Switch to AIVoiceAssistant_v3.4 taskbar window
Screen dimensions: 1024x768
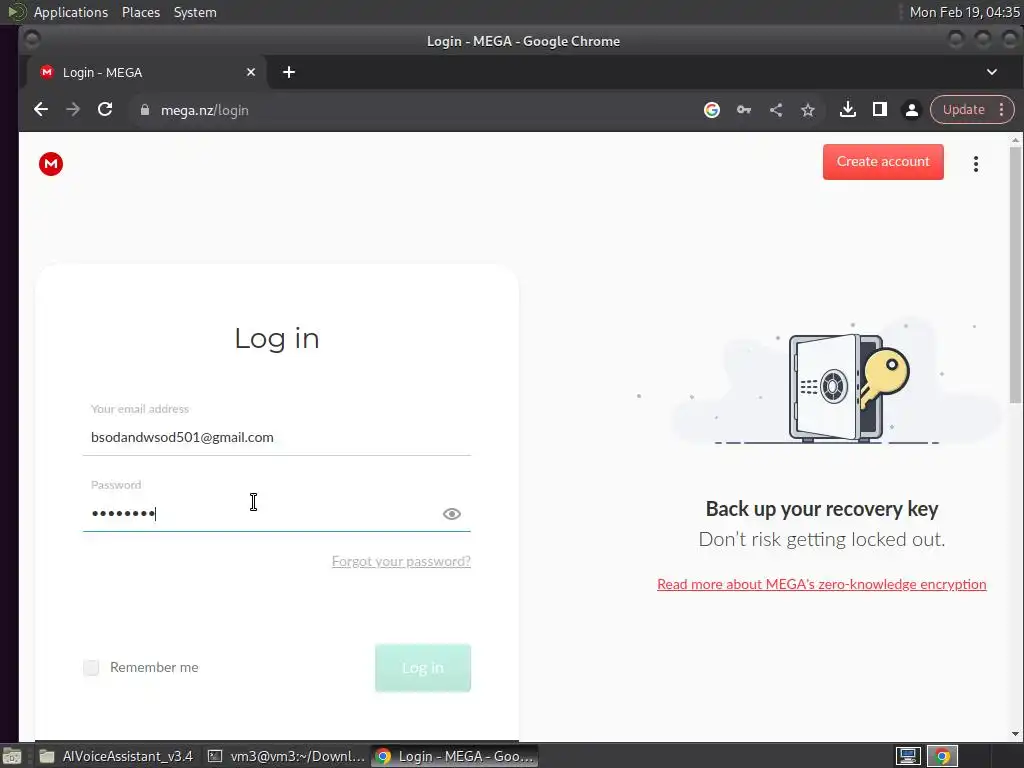(116, 756)
